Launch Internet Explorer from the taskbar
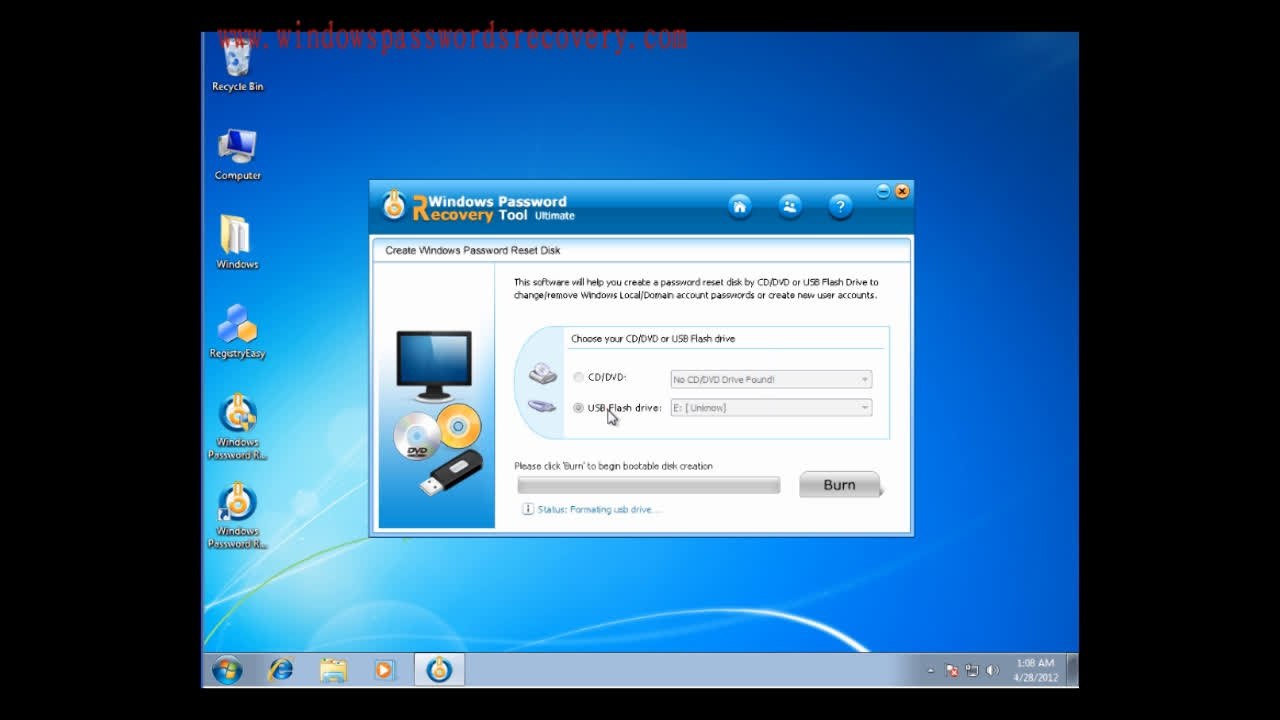Viewport: 1280px width, 720px height. tap(281, 670)
